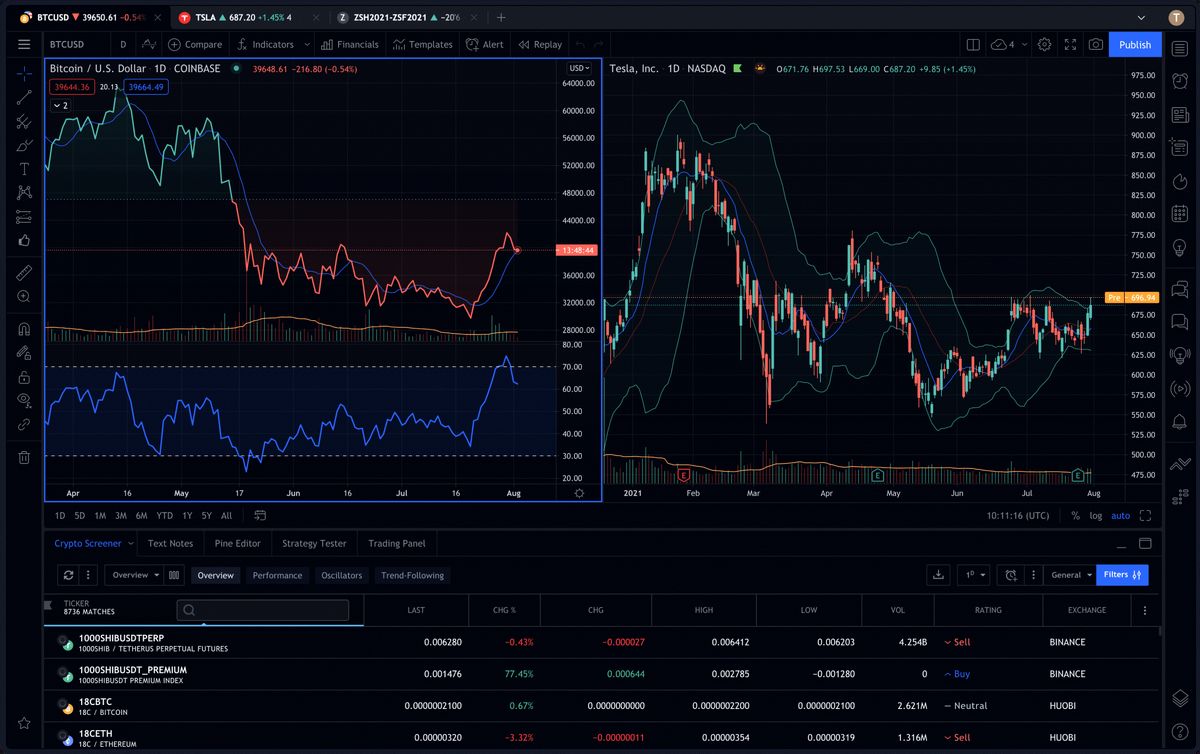Change the BTCUSD symbol search field
The width and height of the screenshot is (1200, 754).
[x=75, y=44]
